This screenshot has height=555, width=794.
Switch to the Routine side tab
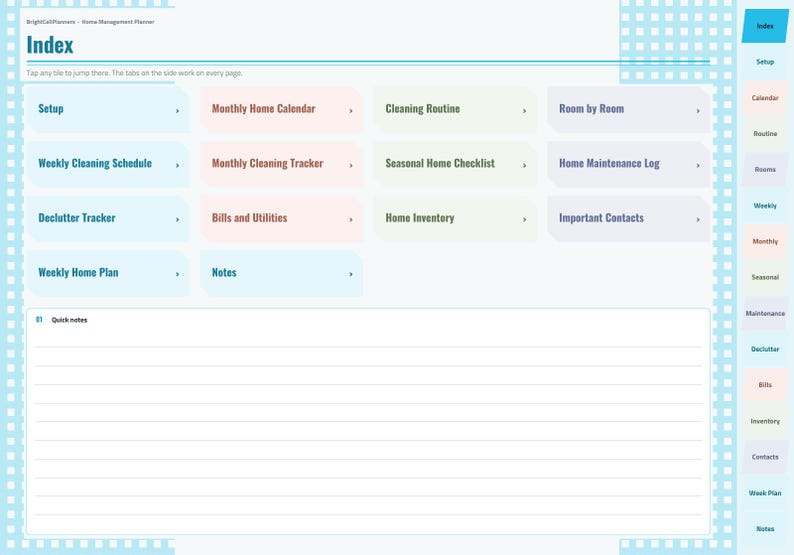765,134
